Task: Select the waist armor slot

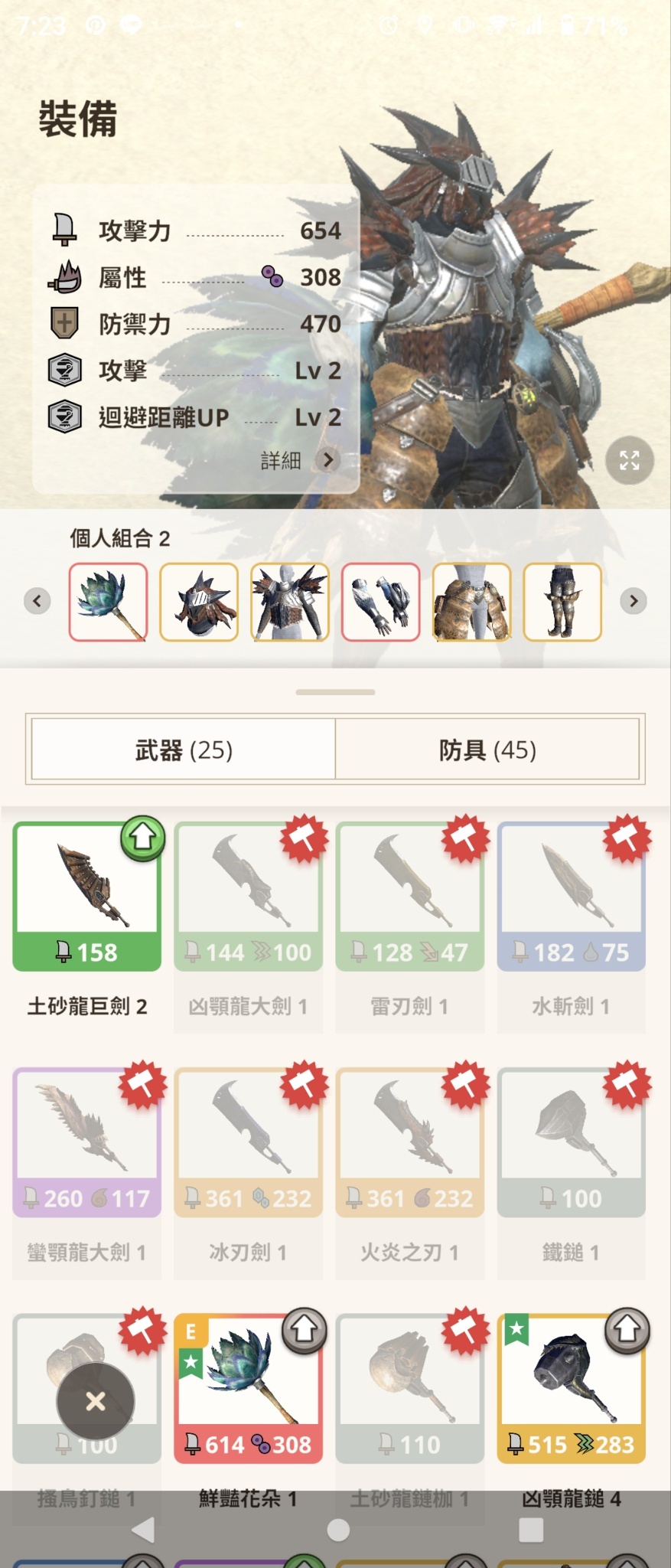Action: tap(472, 602)
